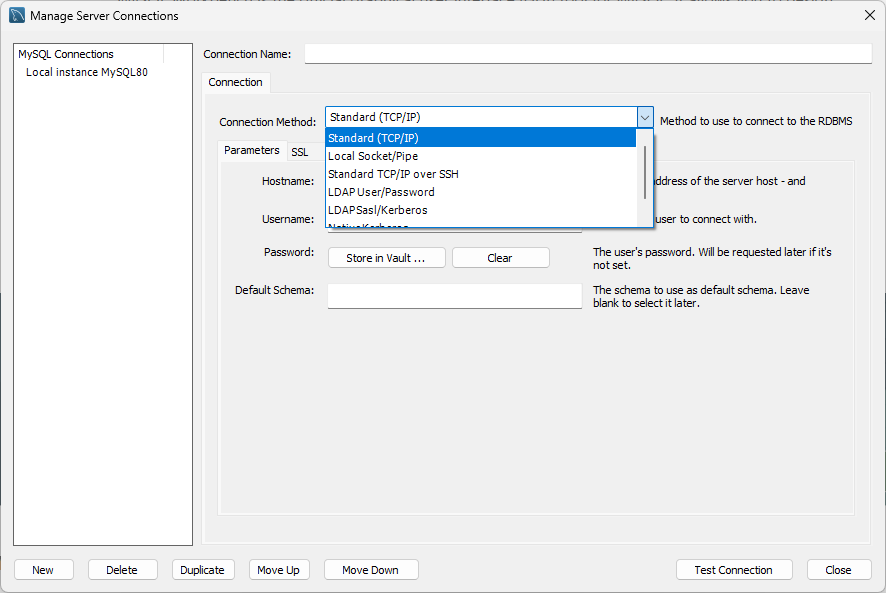Move connection down in list
886x593 pixels.
371,570
